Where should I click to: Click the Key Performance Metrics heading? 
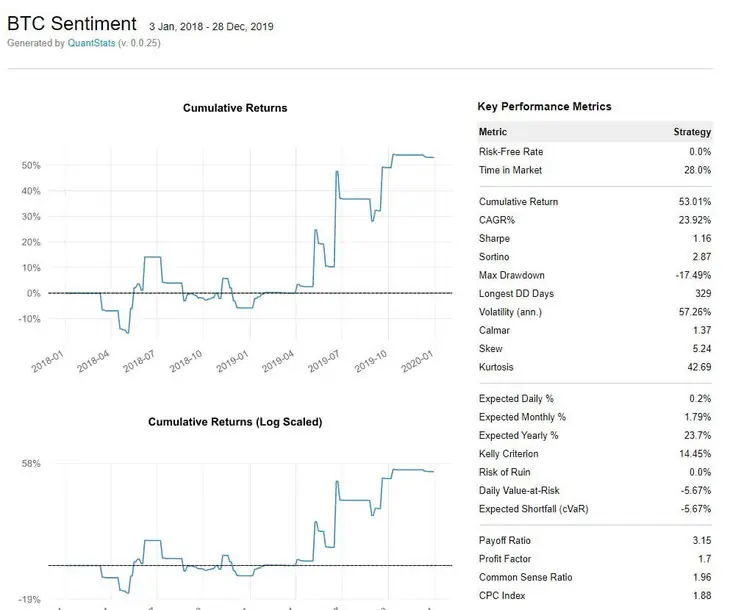pos(544,106)
